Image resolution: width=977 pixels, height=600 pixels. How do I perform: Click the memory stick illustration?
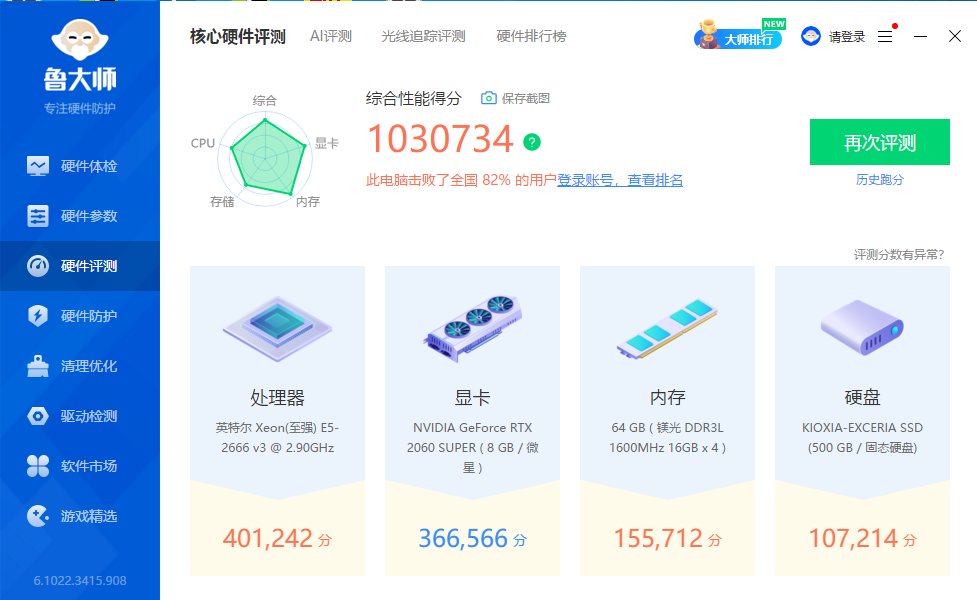pyautogui.click(x=667, y=328)
